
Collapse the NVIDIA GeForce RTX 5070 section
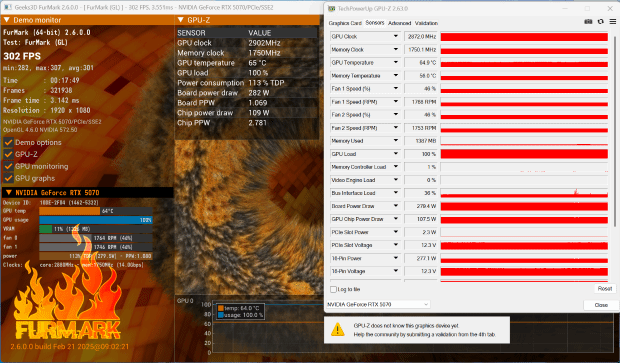click(x=8, y=193)
